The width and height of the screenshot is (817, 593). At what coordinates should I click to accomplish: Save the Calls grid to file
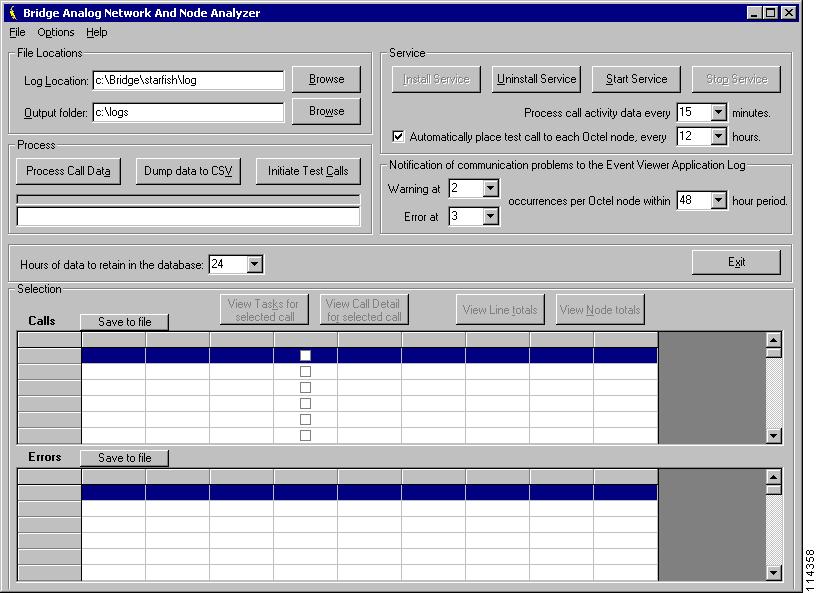pyautogui.click(x=125, y=322)
